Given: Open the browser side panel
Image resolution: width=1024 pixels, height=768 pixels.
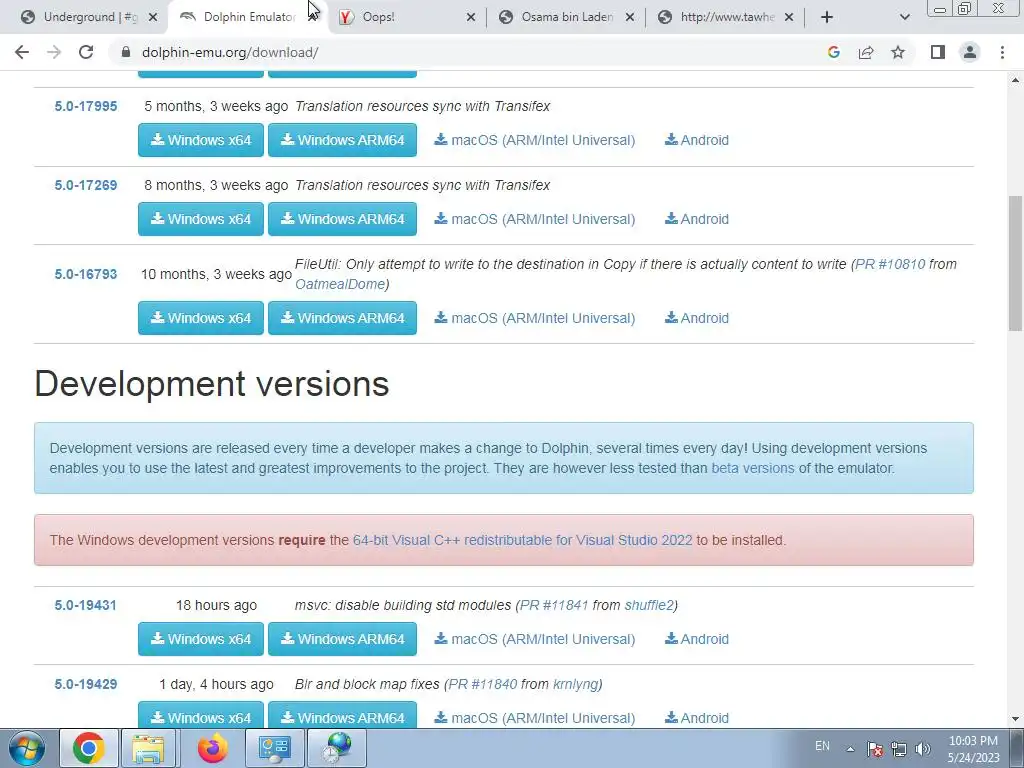Looking at the screenshot, I should click(x=938, y=52).
